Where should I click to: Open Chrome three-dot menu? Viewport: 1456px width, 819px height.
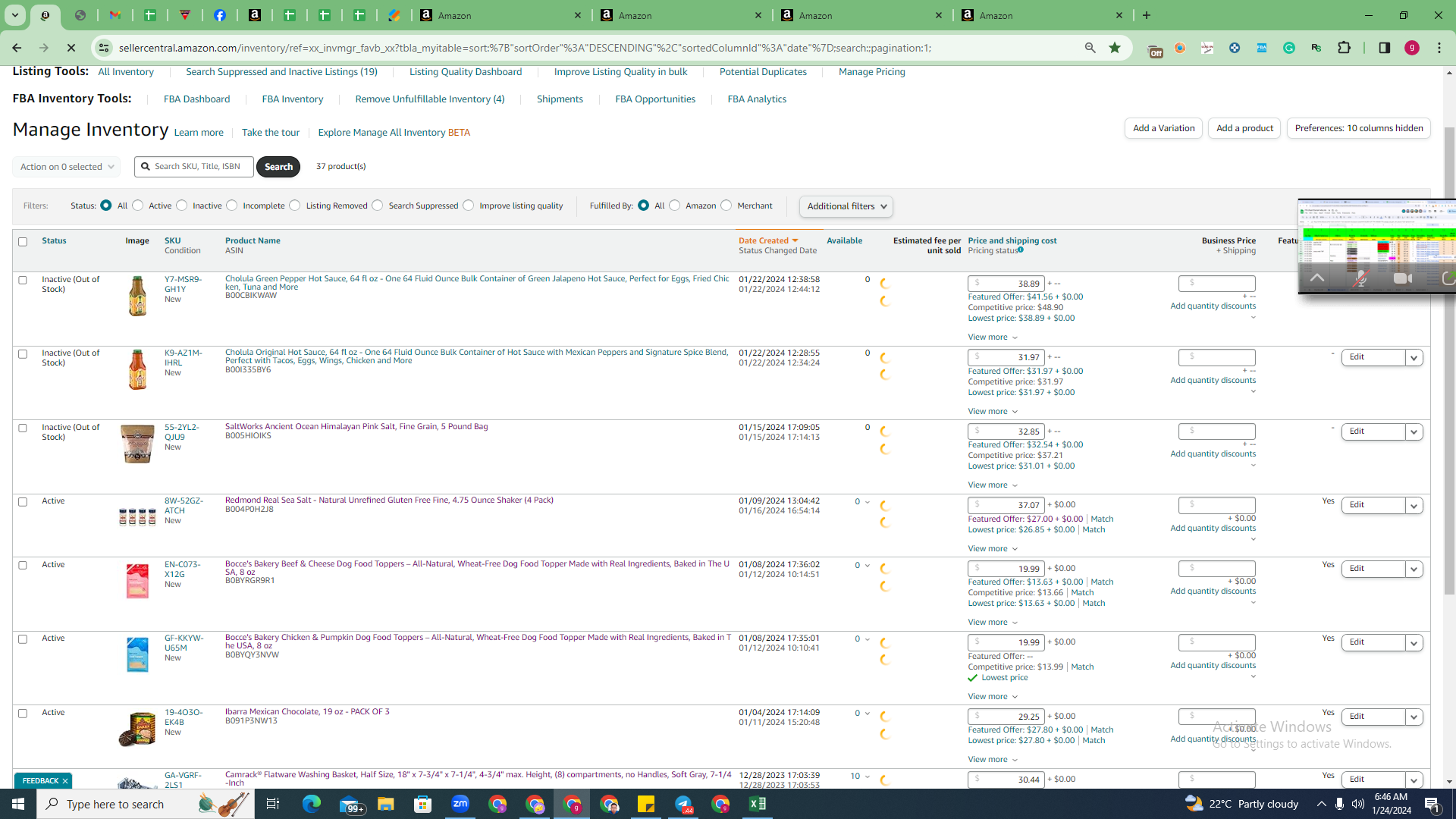(x=1439, y=48)
